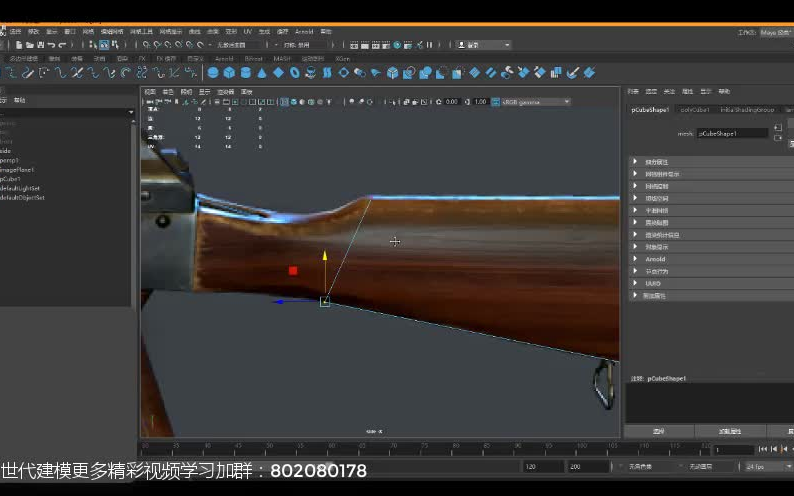
Task: Click the polygon cone shelf icon
Action: tap(261, 72)
